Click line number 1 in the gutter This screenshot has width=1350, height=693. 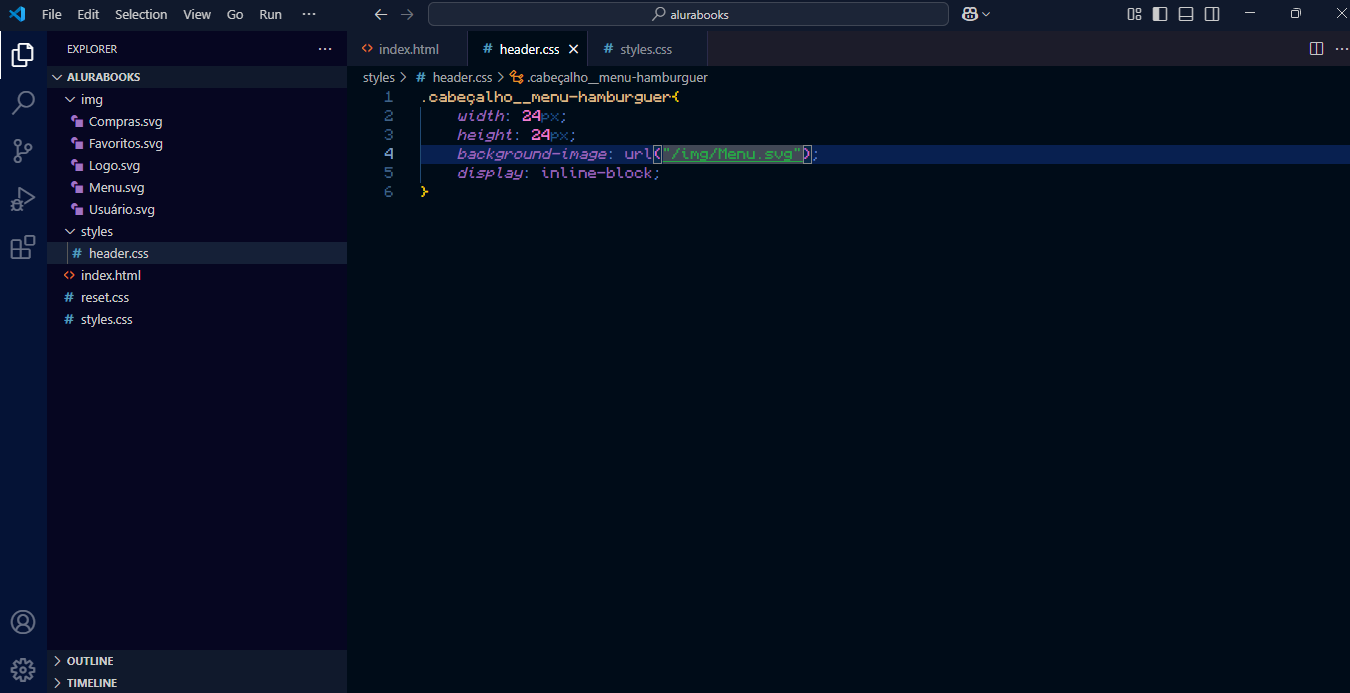pos(388,97)
